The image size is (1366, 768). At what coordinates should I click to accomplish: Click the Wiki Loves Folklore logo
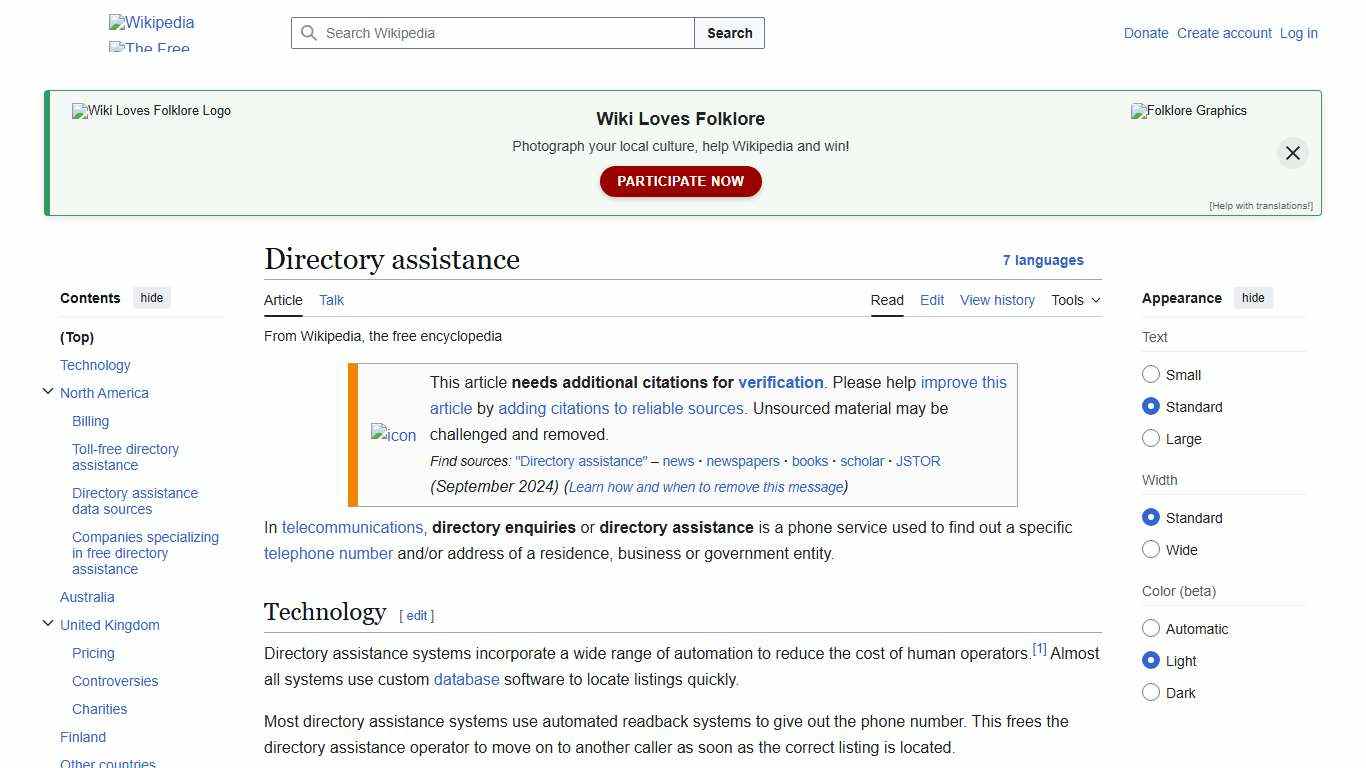[150, 111]
